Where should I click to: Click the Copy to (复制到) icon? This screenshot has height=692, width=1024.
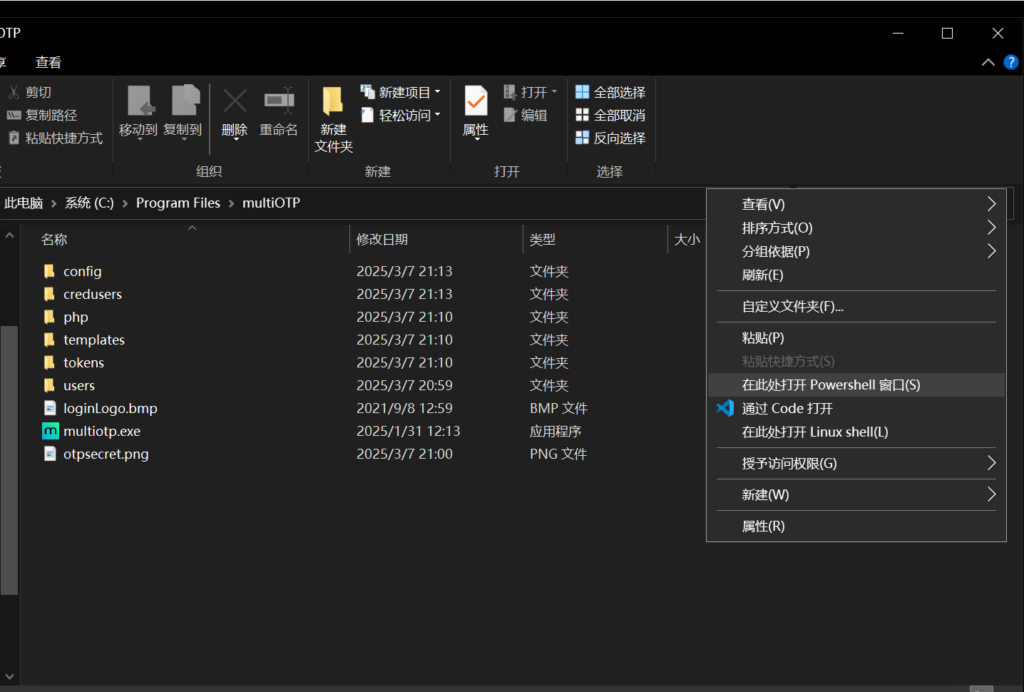(x=185, y=101)
